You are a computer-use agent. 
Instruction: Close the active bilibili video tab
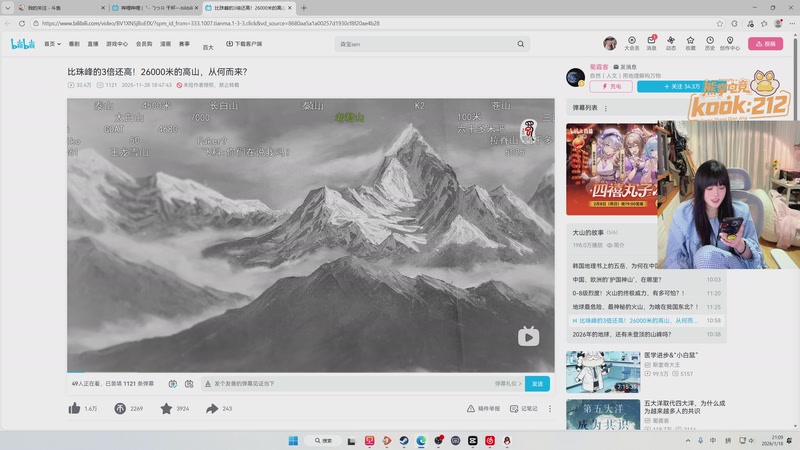(x=290, y=8)
